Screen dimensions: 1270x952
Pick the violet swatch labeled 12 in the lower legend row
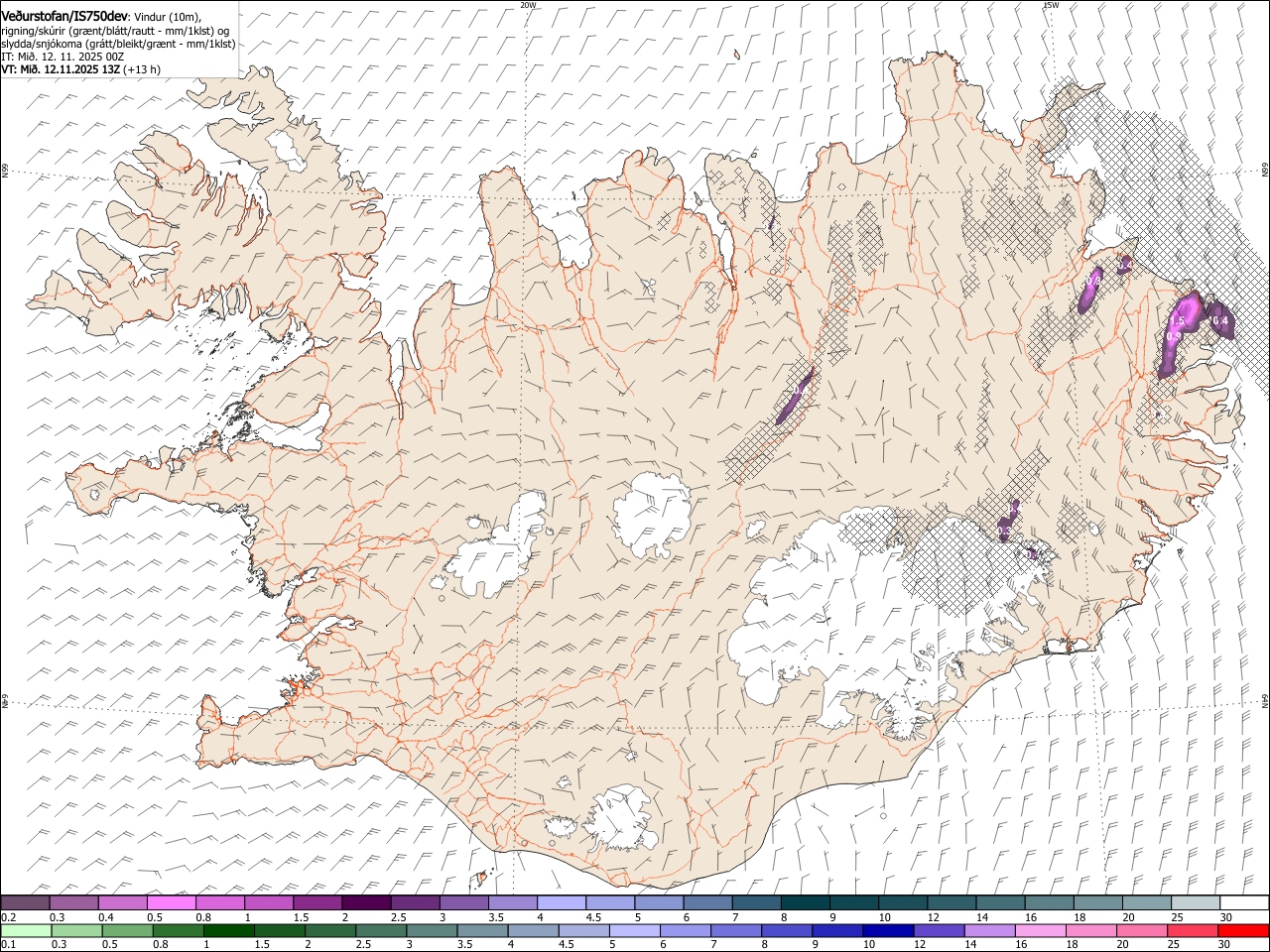(938, 930)
